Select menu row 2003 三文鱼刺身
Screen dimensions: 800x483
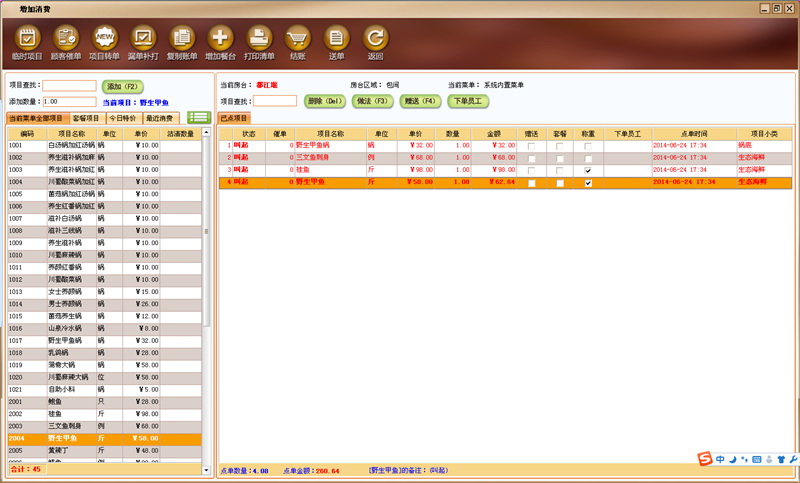[105, 426]
